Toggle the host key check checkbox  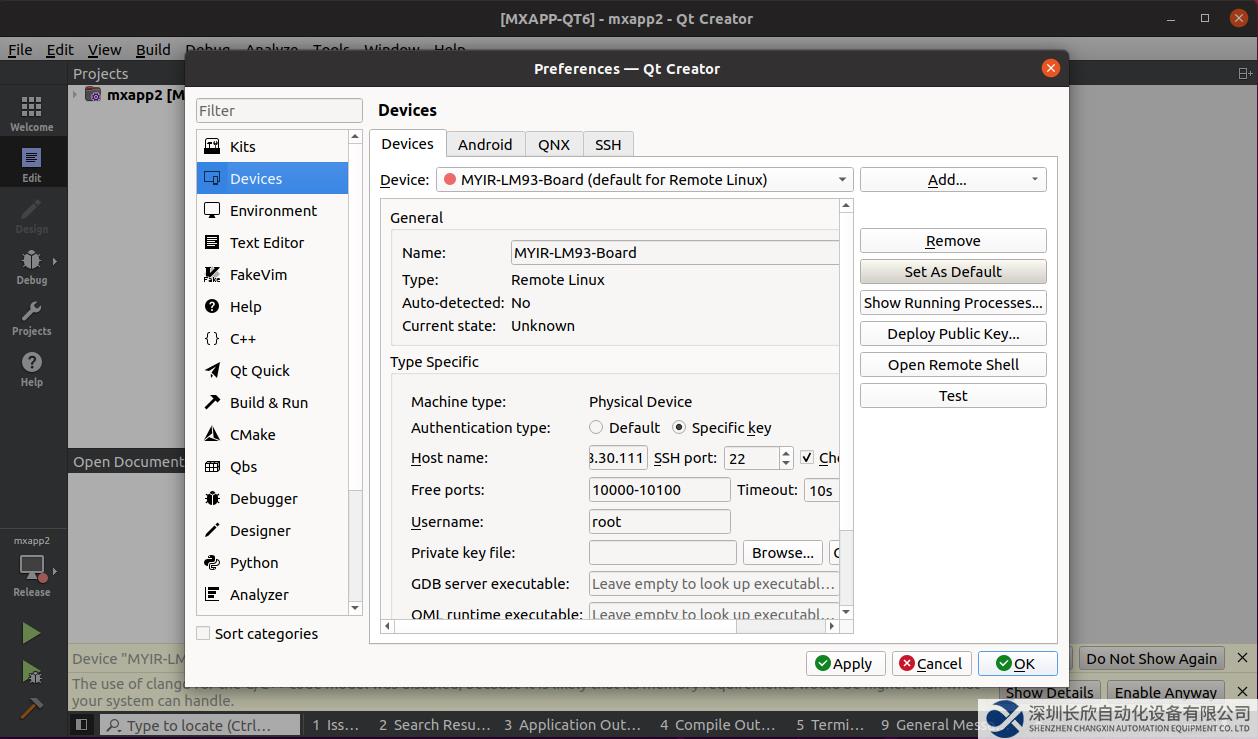[807, 458]
